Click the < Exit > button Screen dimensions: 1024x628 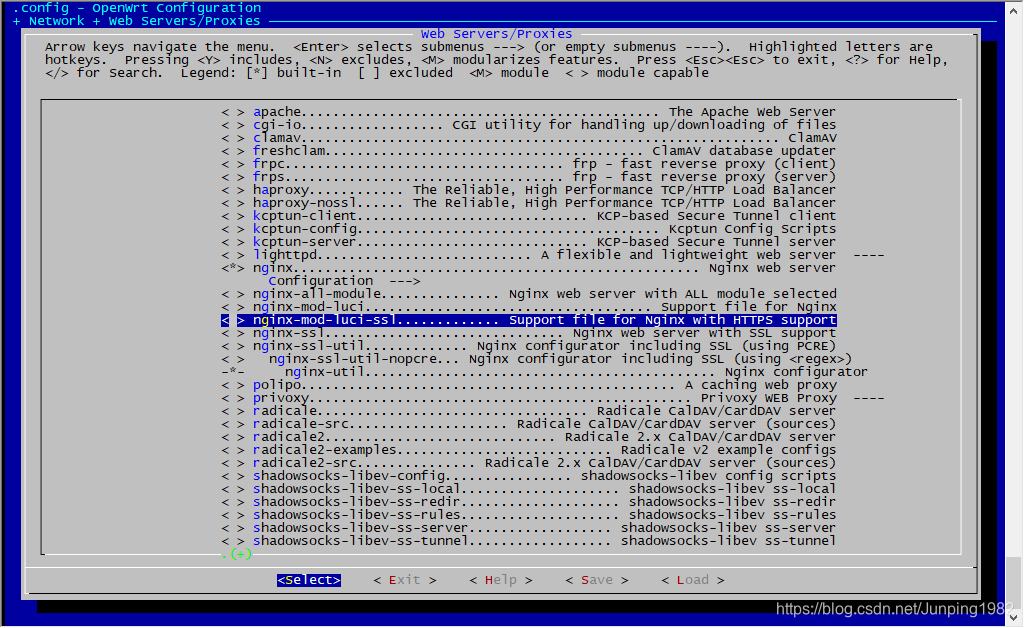[405, 580]
